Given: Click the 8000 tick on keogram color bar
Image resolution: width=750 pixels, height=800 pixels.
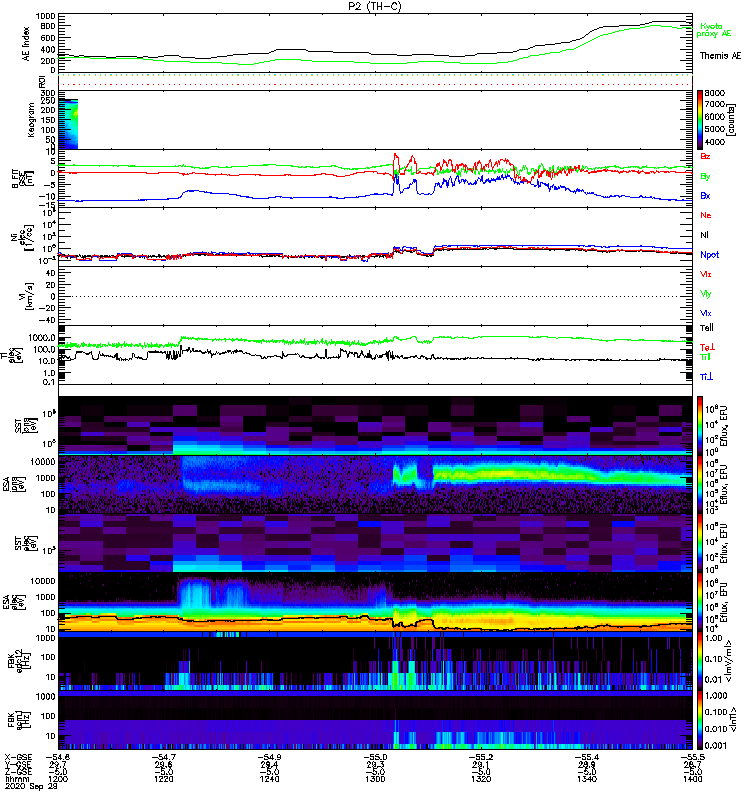Looking at the screenshot, I should point(715,93).
